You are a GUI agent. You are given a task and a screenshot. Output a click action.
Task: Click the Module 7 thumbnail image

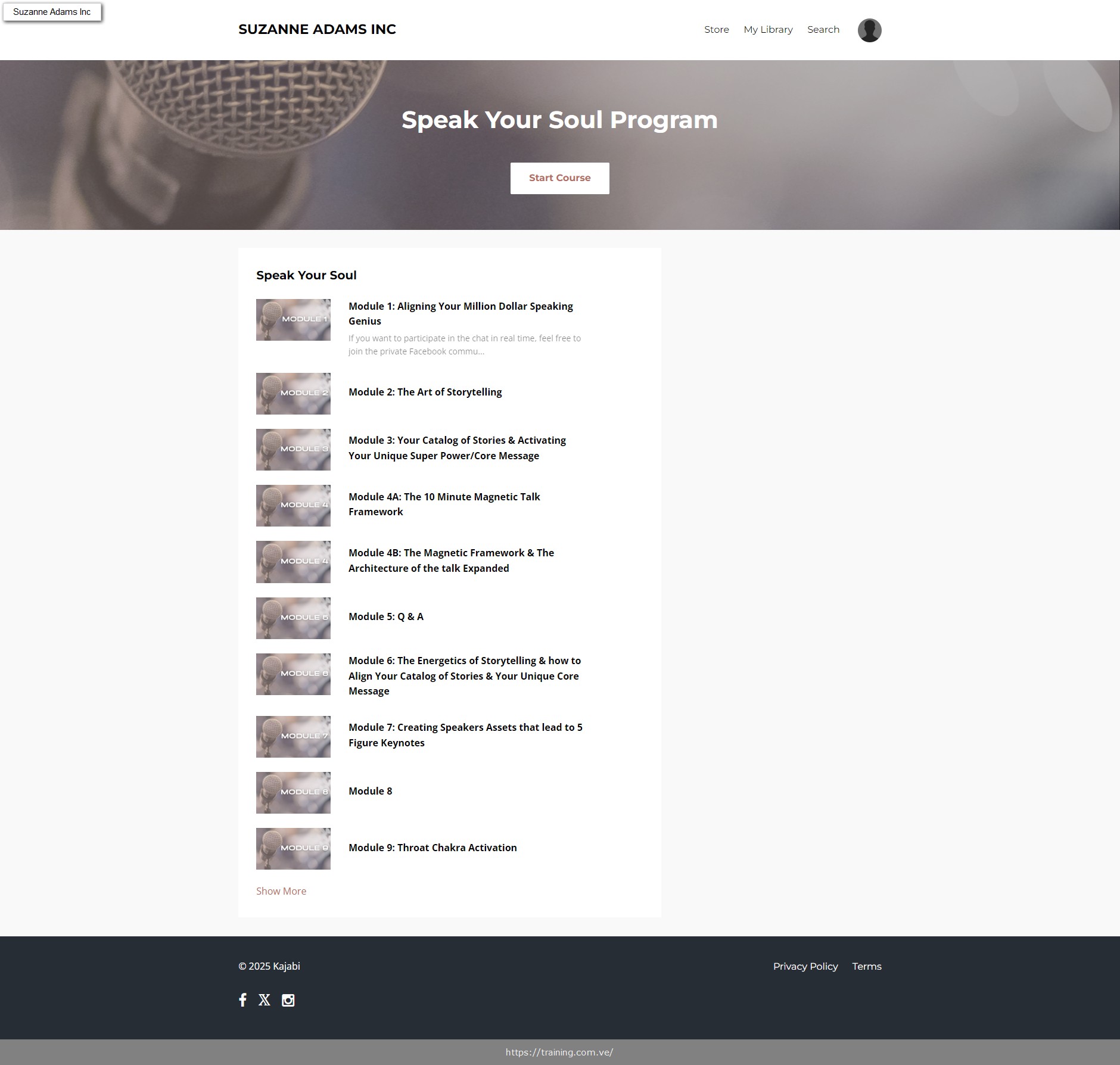click(293, 737)
